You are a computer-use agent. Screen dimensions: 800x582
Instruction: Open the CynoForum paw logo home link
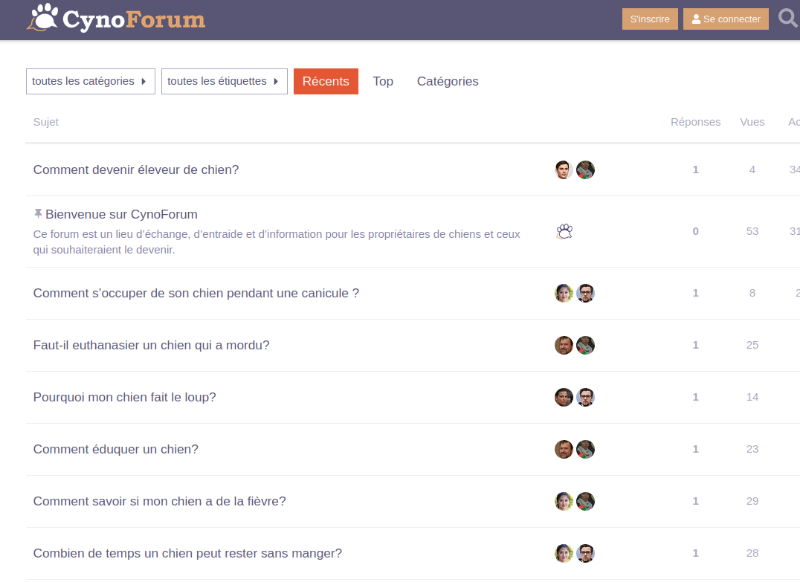click(116, 19)
